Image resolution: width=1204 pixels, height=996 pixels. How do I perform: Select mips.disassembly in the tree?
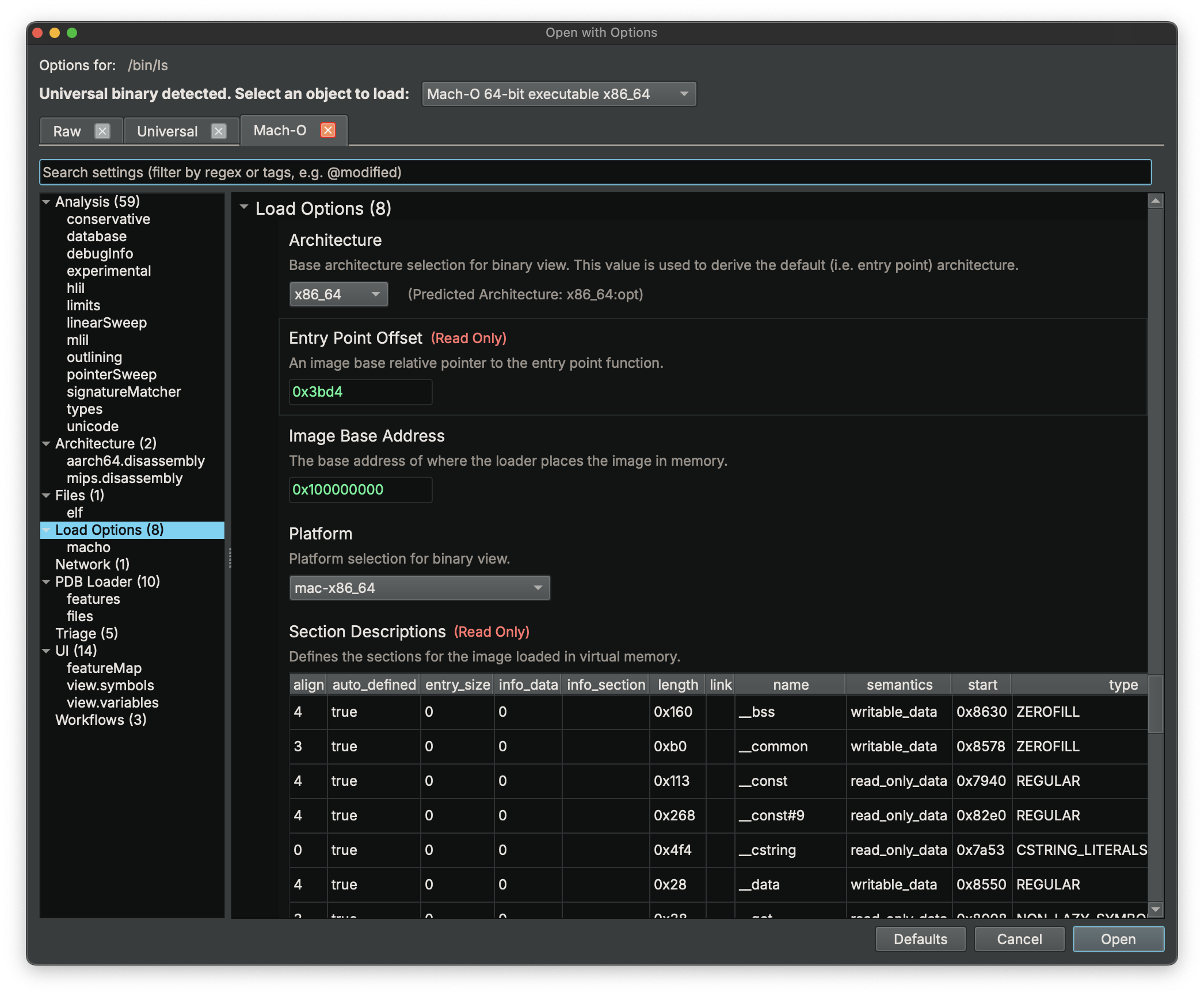pos(124,478)
